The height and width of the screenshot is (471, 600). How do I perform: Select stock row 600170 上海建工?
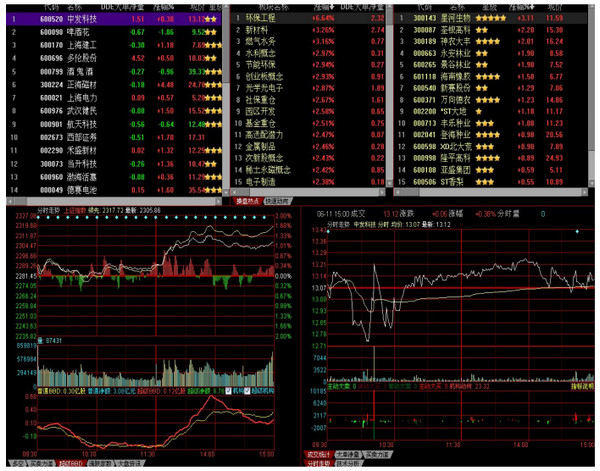(114, 45)
